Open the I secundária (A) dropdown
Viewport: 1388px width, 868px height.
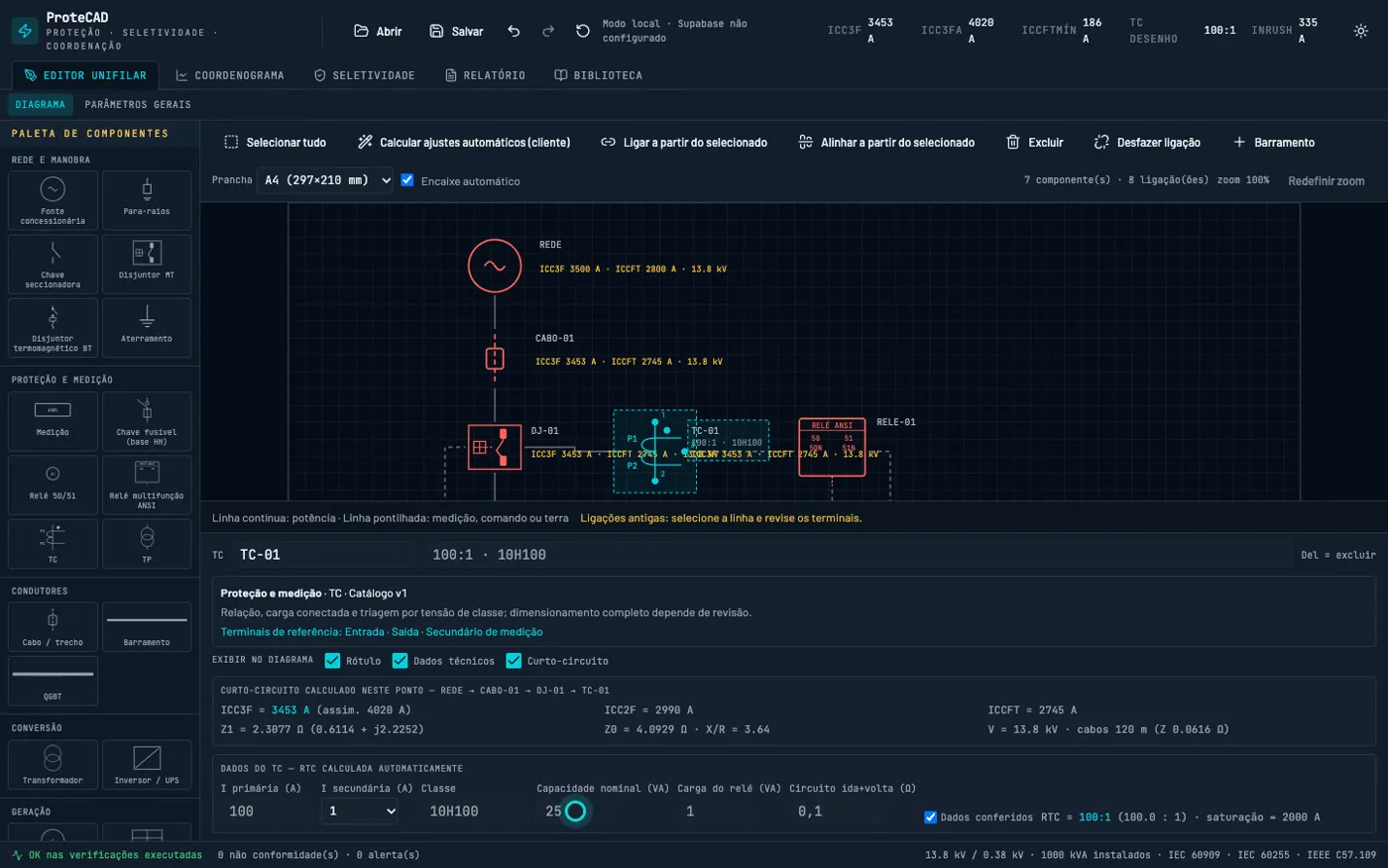(x=360, y=811)
